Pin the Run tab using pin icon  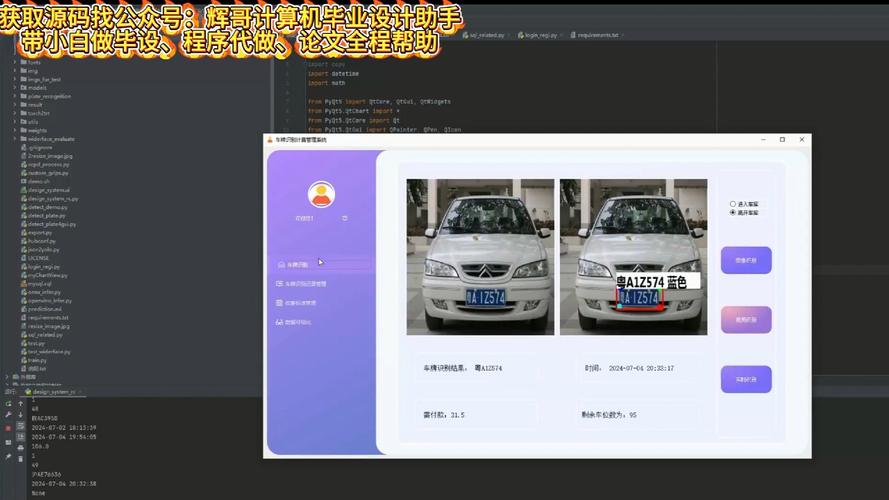[x=9, y=456]
